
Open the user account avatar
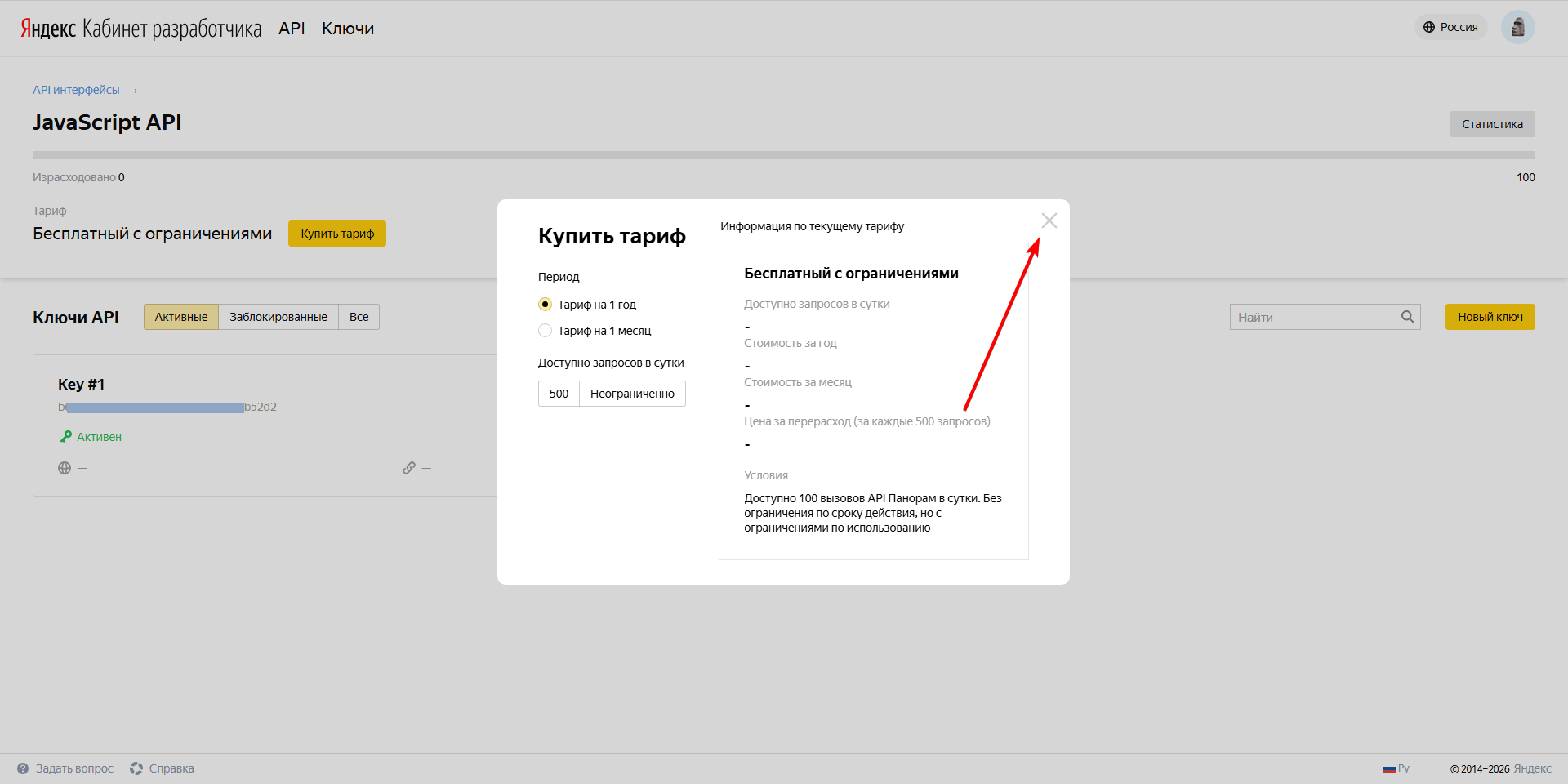tap(1518, 27)
